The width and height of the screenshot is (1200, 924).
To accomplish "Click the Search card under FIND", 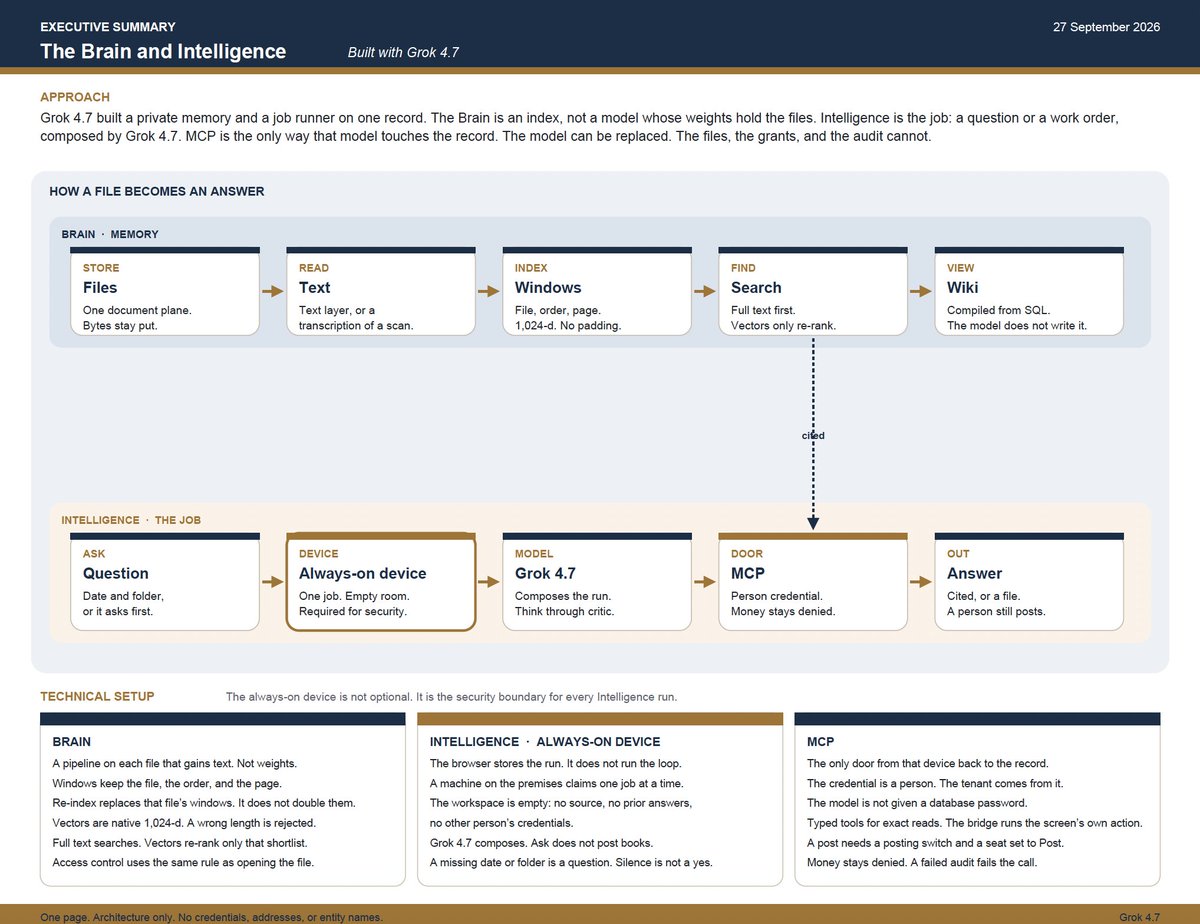I will (x=813, y=291).
